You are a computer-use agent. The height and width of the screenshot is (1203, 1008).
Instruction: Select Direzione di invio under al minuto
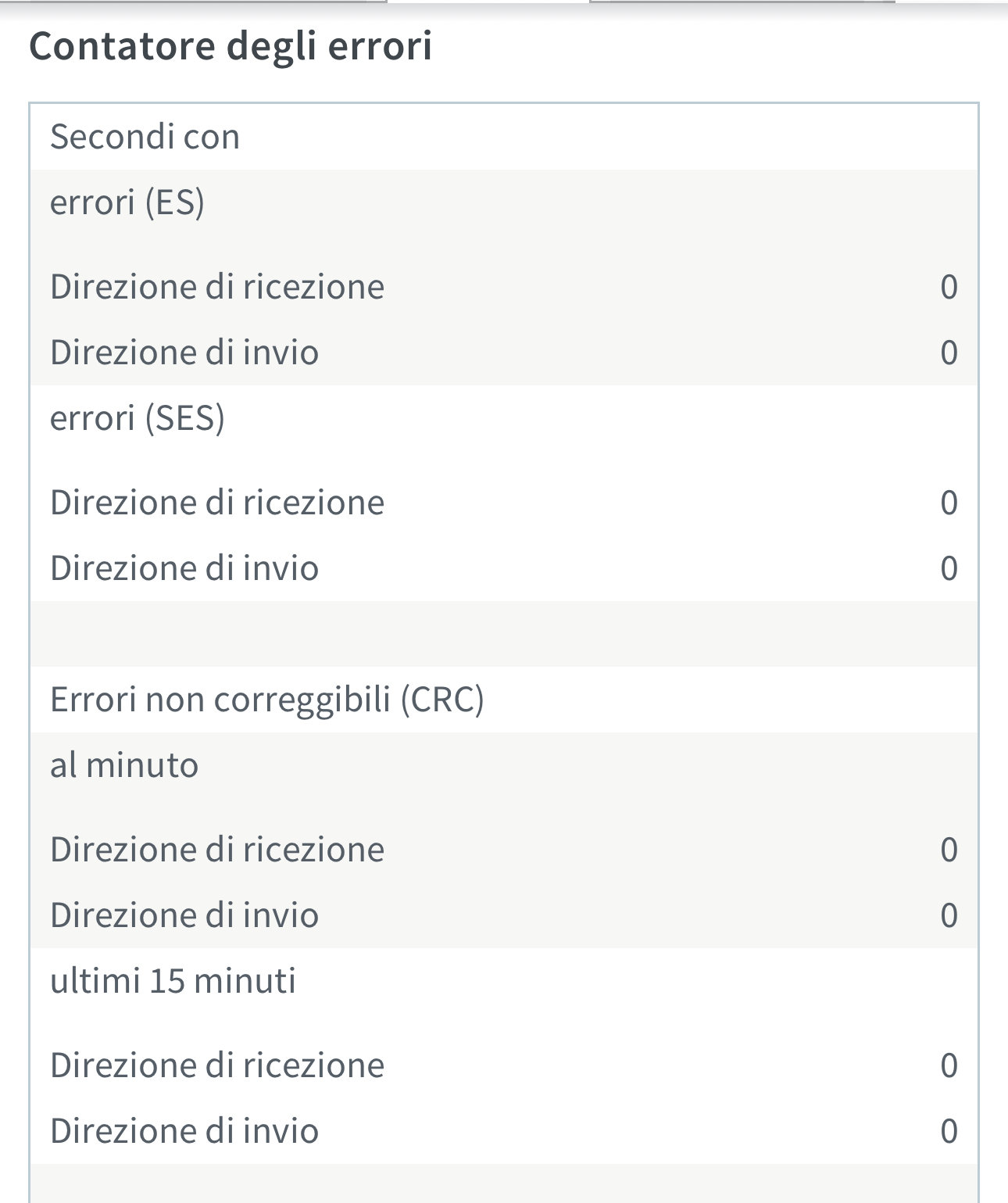pyautogui.click(x=184, y=915)
